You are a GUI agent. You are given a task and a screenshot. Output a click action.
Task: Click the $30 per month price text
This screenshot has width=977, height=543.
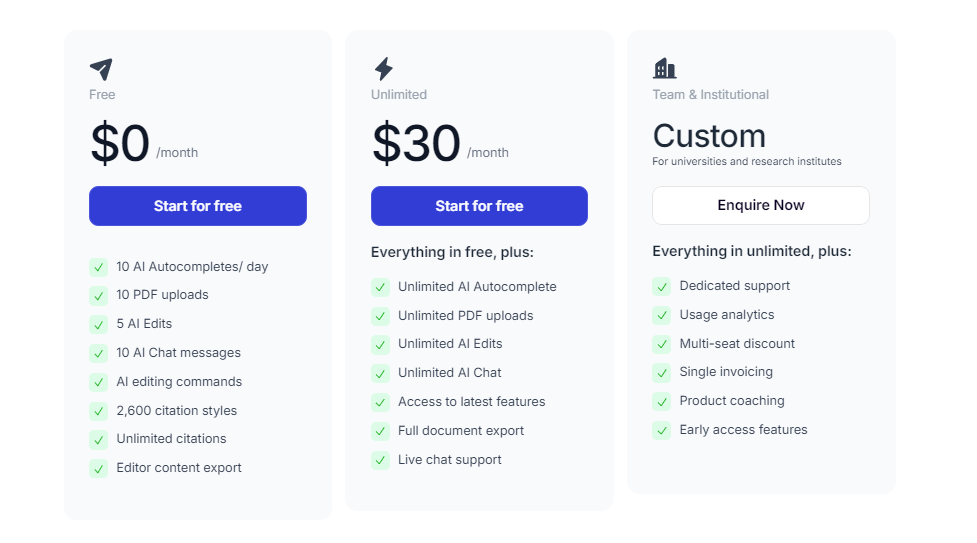click(416, 144)
